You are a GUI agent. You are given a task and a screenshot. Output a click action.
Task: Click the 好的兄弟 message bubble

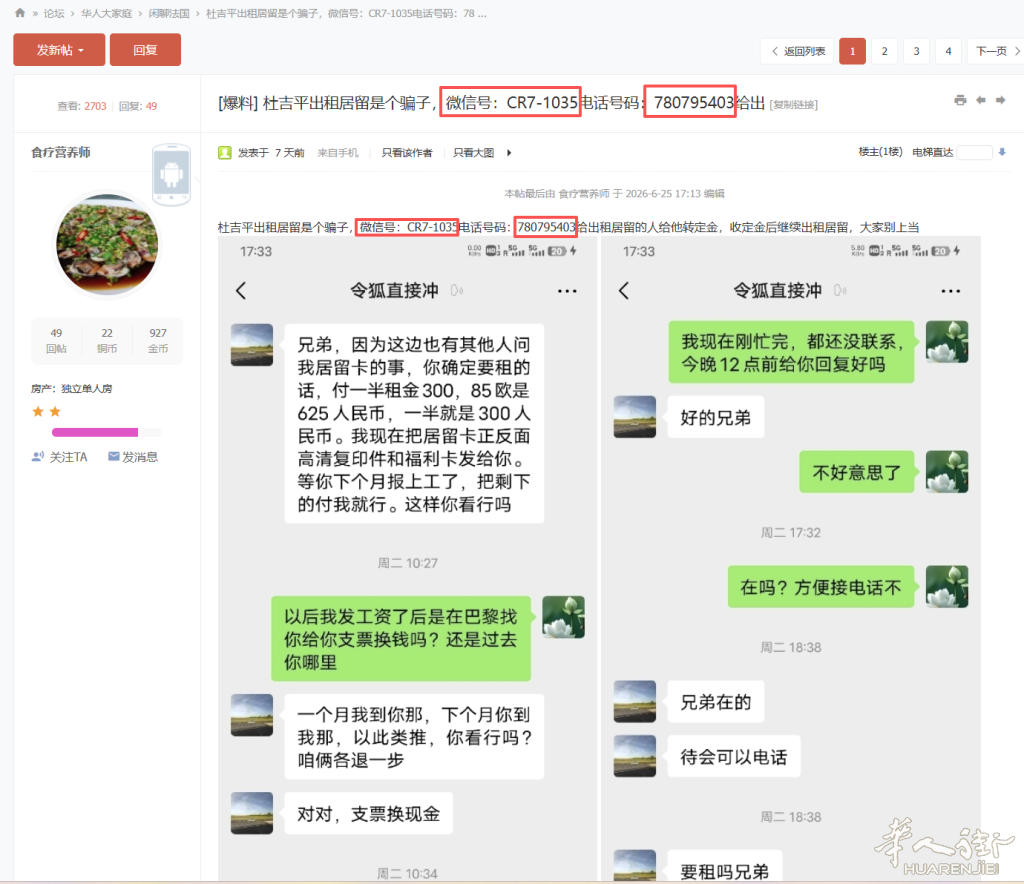(716, 417)
